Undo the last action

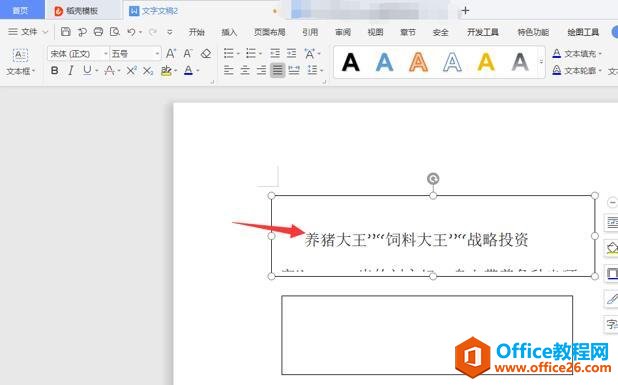(x=132, y=32)
